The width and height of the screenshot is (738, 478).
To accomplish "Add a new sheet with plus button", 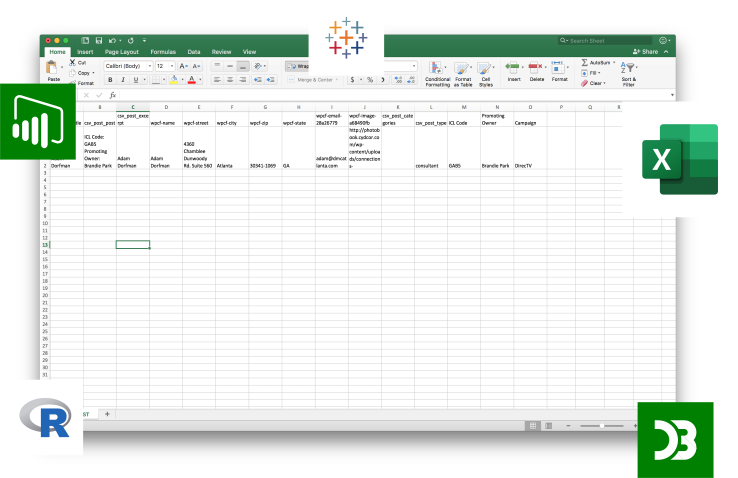I will pyautogui.click(x=107, y=413).
